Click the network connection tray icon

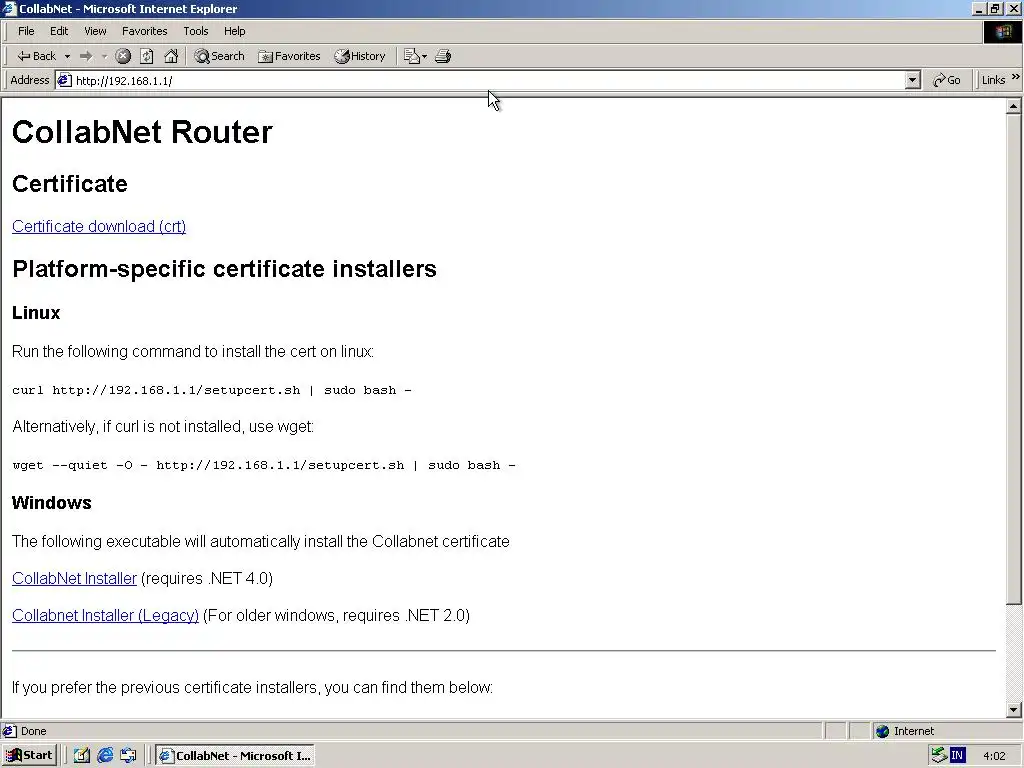(939, 756)
